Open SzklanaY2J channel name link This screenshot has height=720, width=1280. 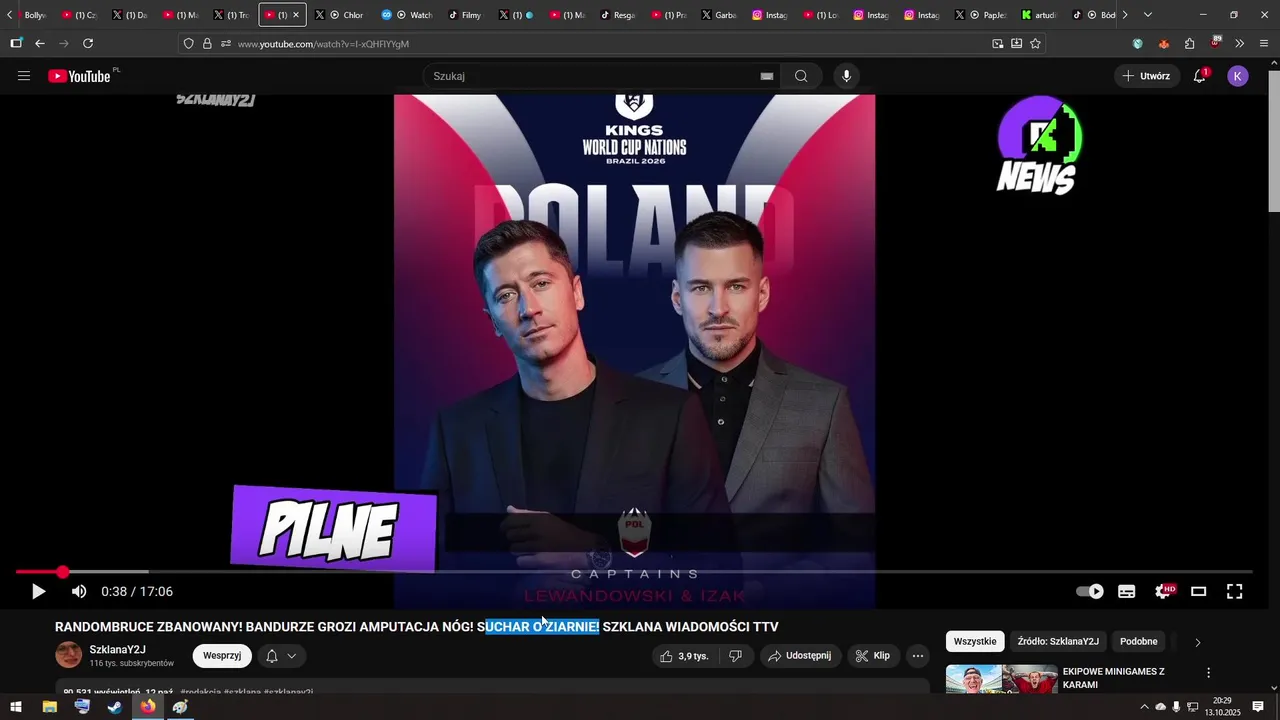pyautogui.click(x=117, y=650)
